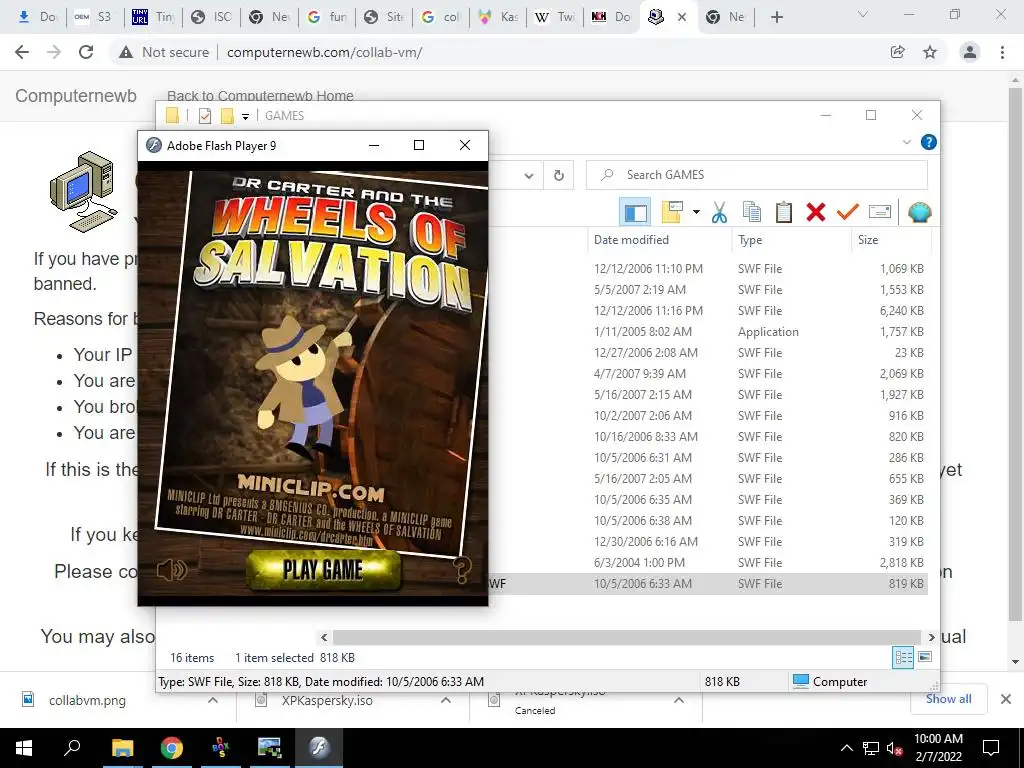This screenshot has width=1024, height=768.
Task: Open the Windows Start menu
Action: 24,748
